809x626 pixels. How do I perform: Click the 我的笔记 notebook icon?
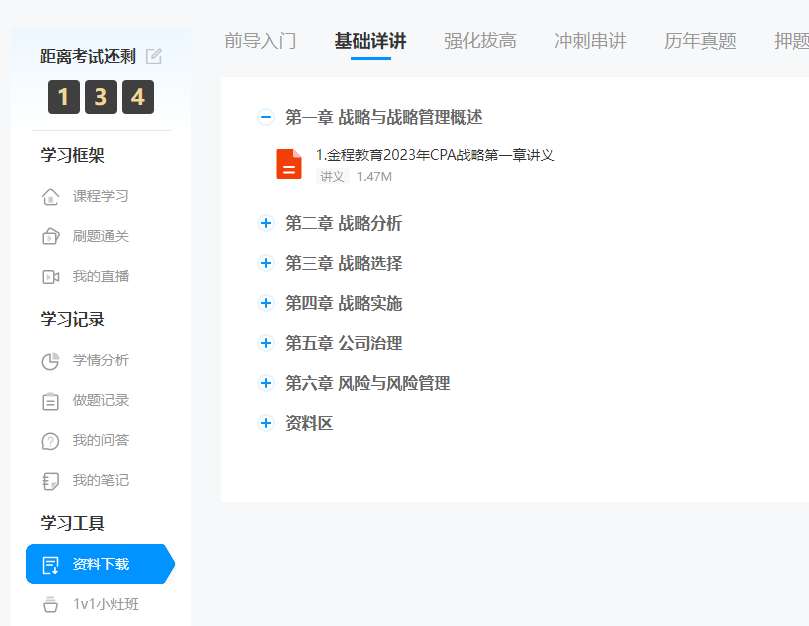click(50, 481)
